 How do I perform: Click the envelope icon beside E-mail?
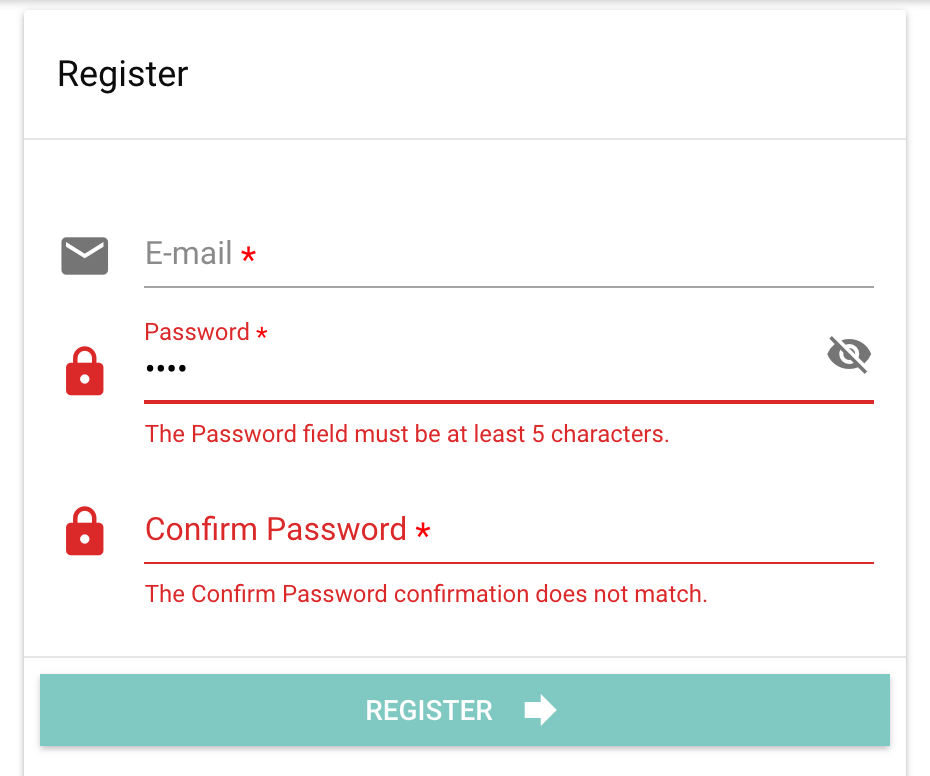tap(85, 256)
